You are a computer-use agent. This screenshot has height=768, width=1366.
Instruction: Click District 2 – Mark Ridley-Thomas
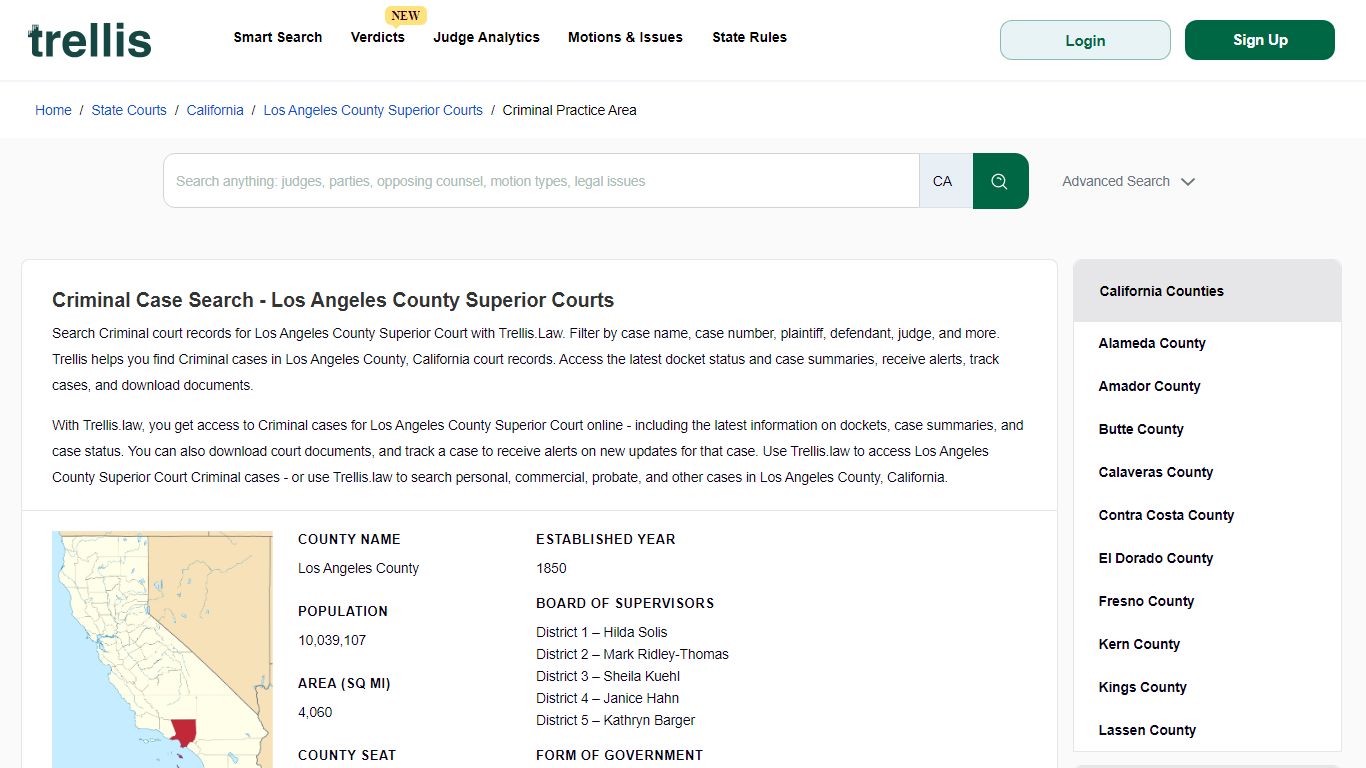click(632, 654)
